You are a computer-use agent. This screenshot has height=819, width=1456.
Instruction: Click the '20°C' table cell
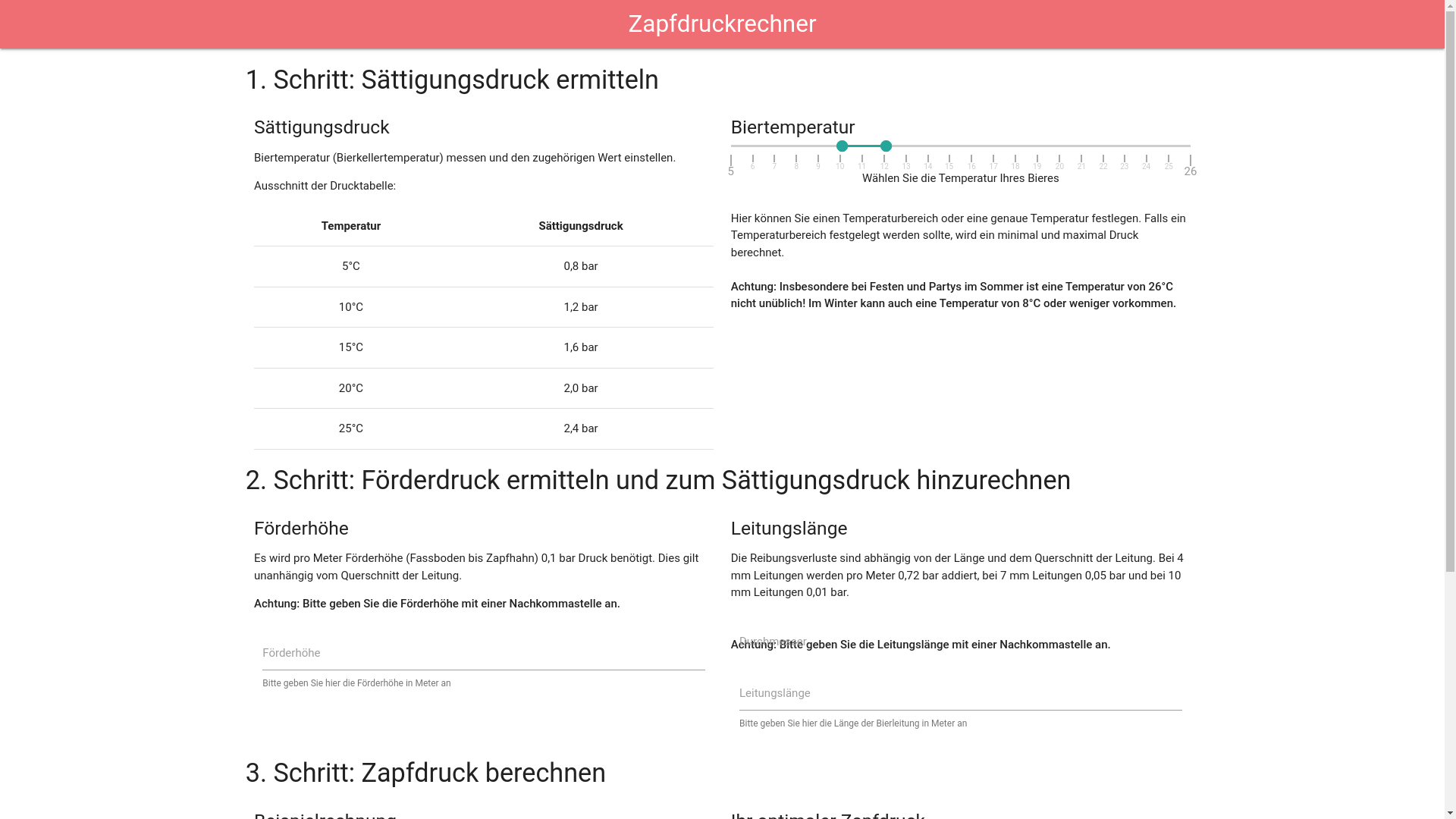coord(350,388)
